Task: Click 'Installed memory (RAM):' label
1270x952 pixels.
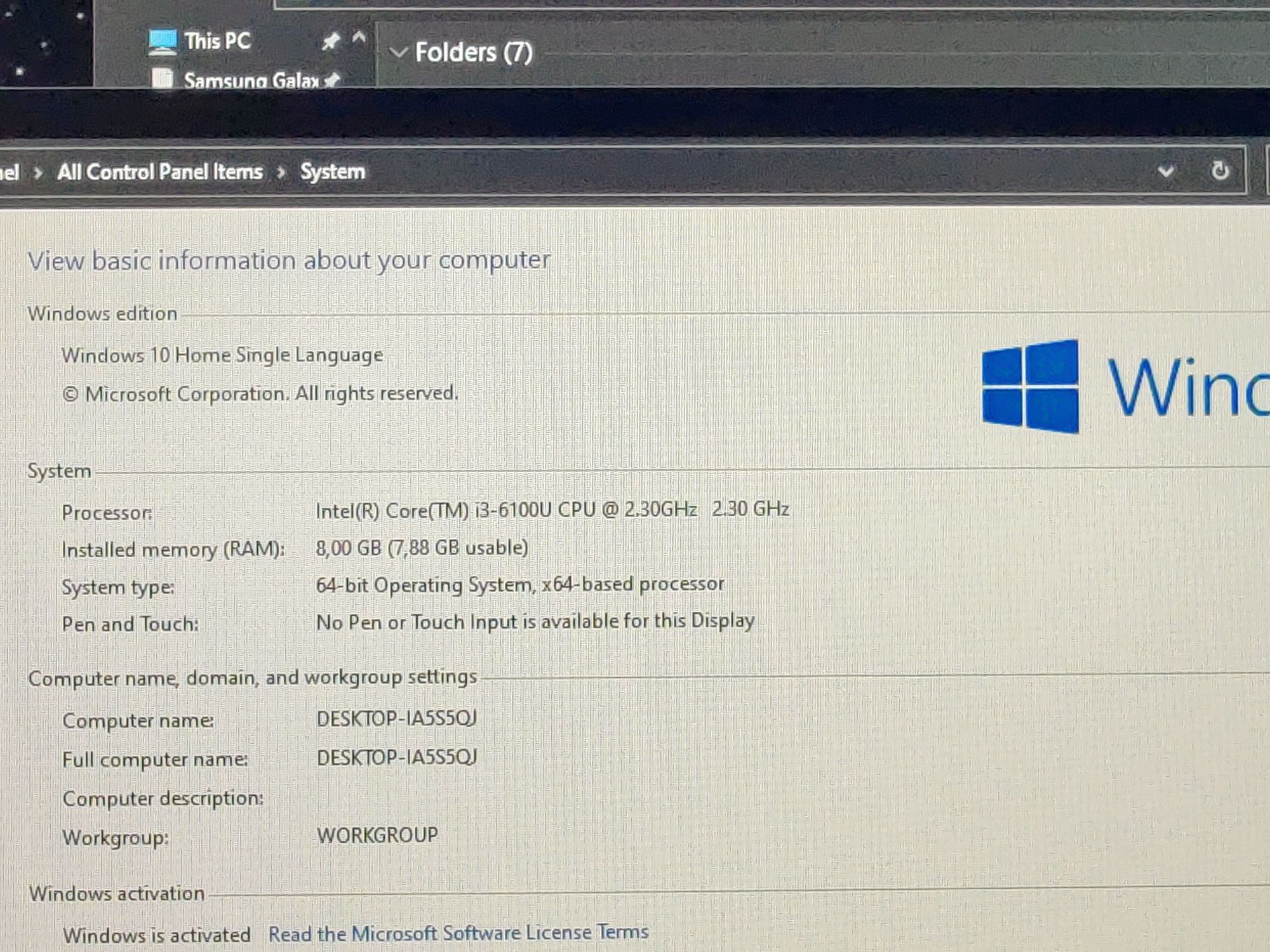Action: tap(173, 550)
